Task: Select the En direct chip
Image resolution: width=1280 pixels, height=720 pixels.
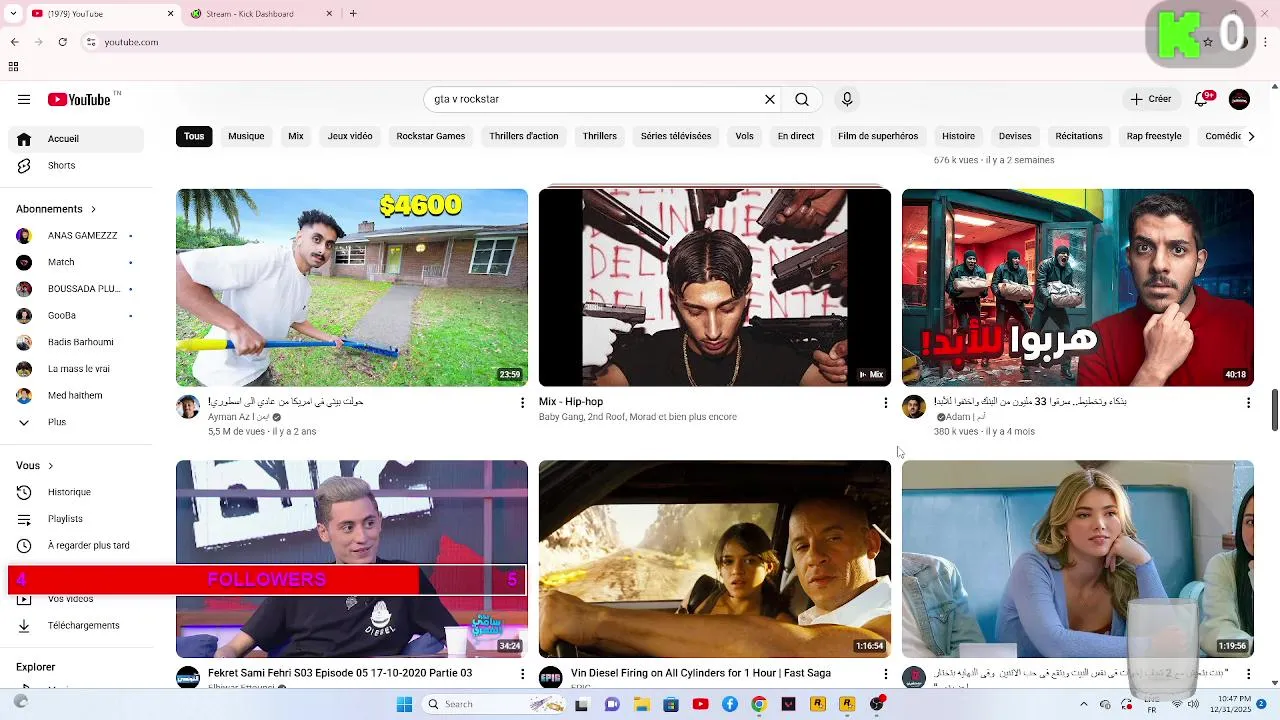Action: click(x=796, y=136)
